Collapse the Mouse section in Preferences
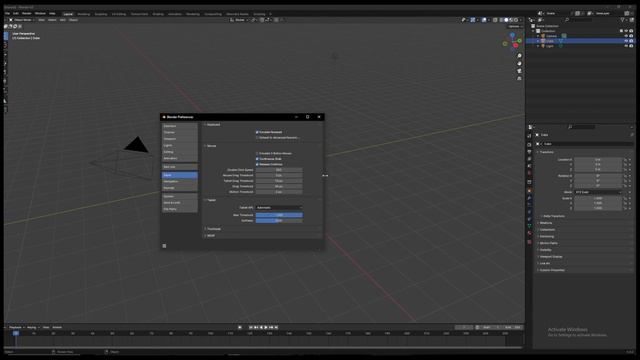This screenshot has height=360, width=640. pos(211,146)
